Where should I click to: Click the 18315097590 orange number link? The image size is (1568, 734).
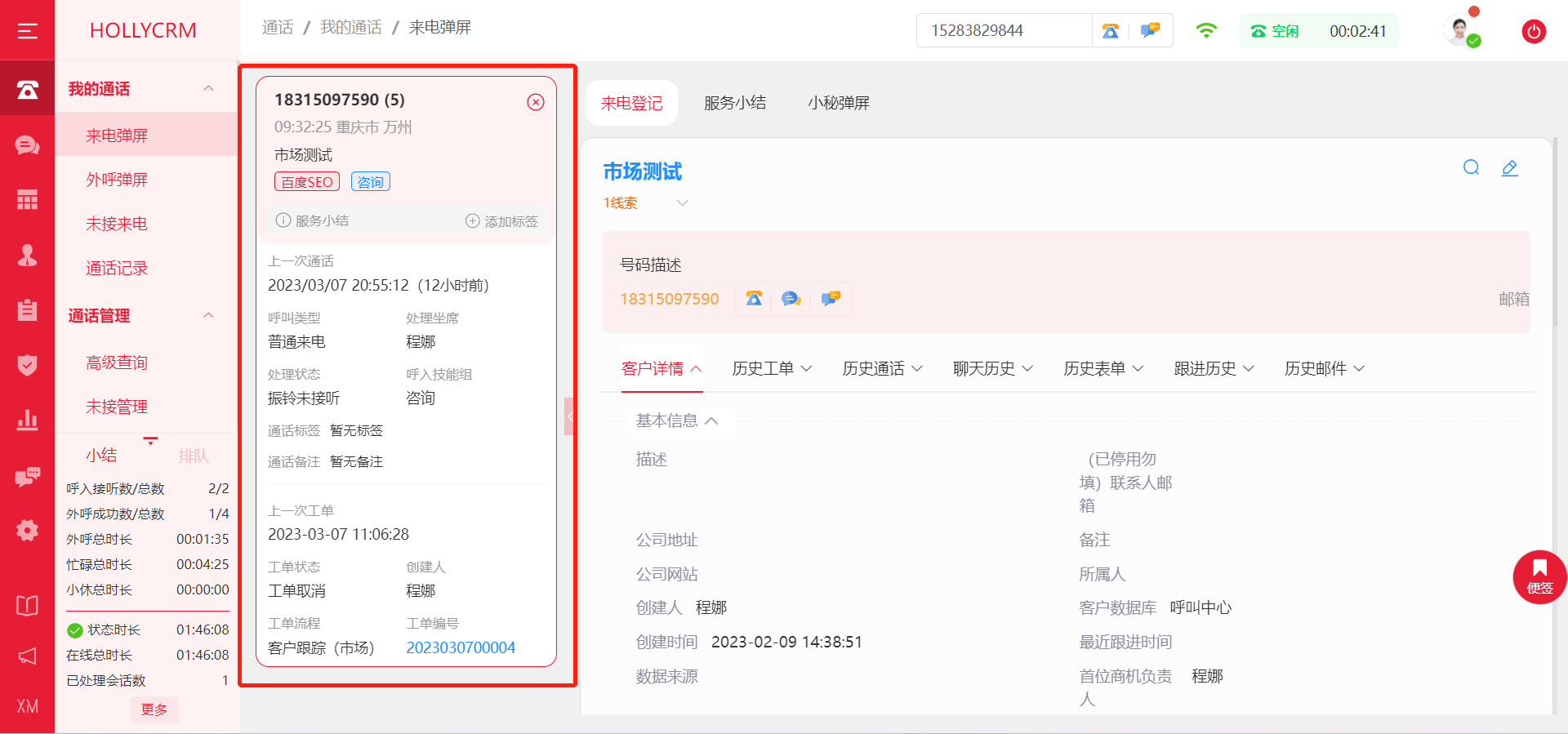coord(669,299)
